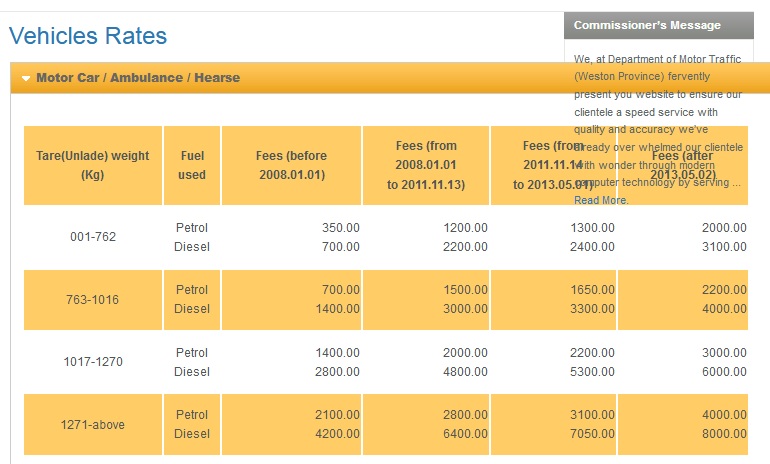Click the 1200.00 fee value
The width and height of the screenshot is (770, 464).
click(465, 228)
